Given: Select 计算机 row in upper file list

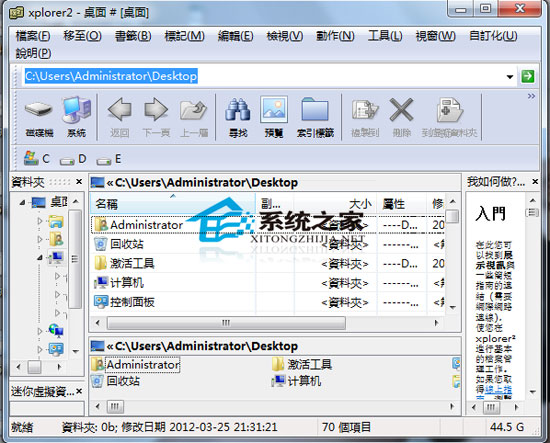Looking at the screenshot, I should point(267,283).
